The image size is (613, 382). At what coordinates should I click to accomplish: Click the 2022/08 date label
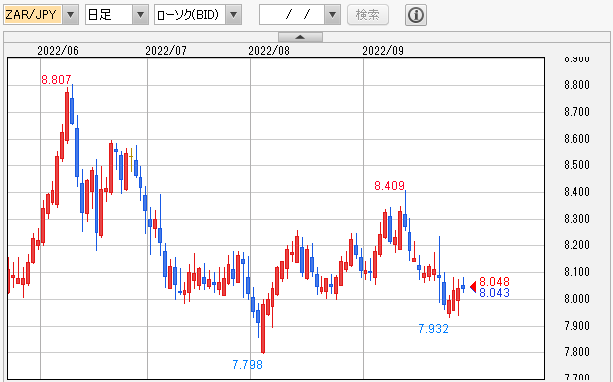[269, 51]
